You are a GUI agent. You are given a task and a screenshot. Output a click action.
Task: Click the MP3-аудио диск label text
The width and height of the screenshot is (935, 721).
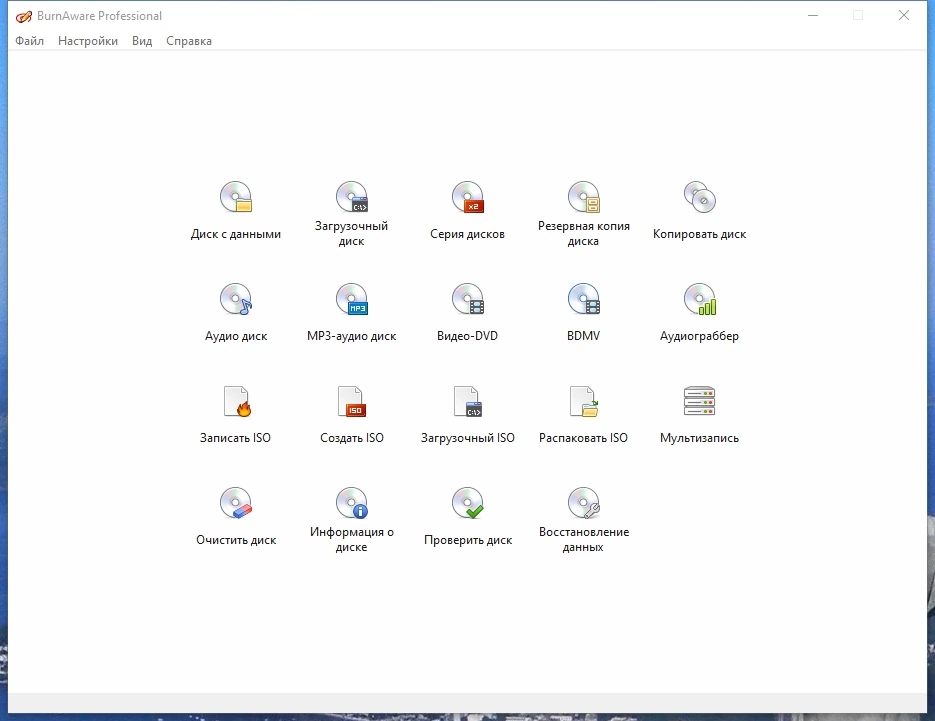(x=352, y=336)
